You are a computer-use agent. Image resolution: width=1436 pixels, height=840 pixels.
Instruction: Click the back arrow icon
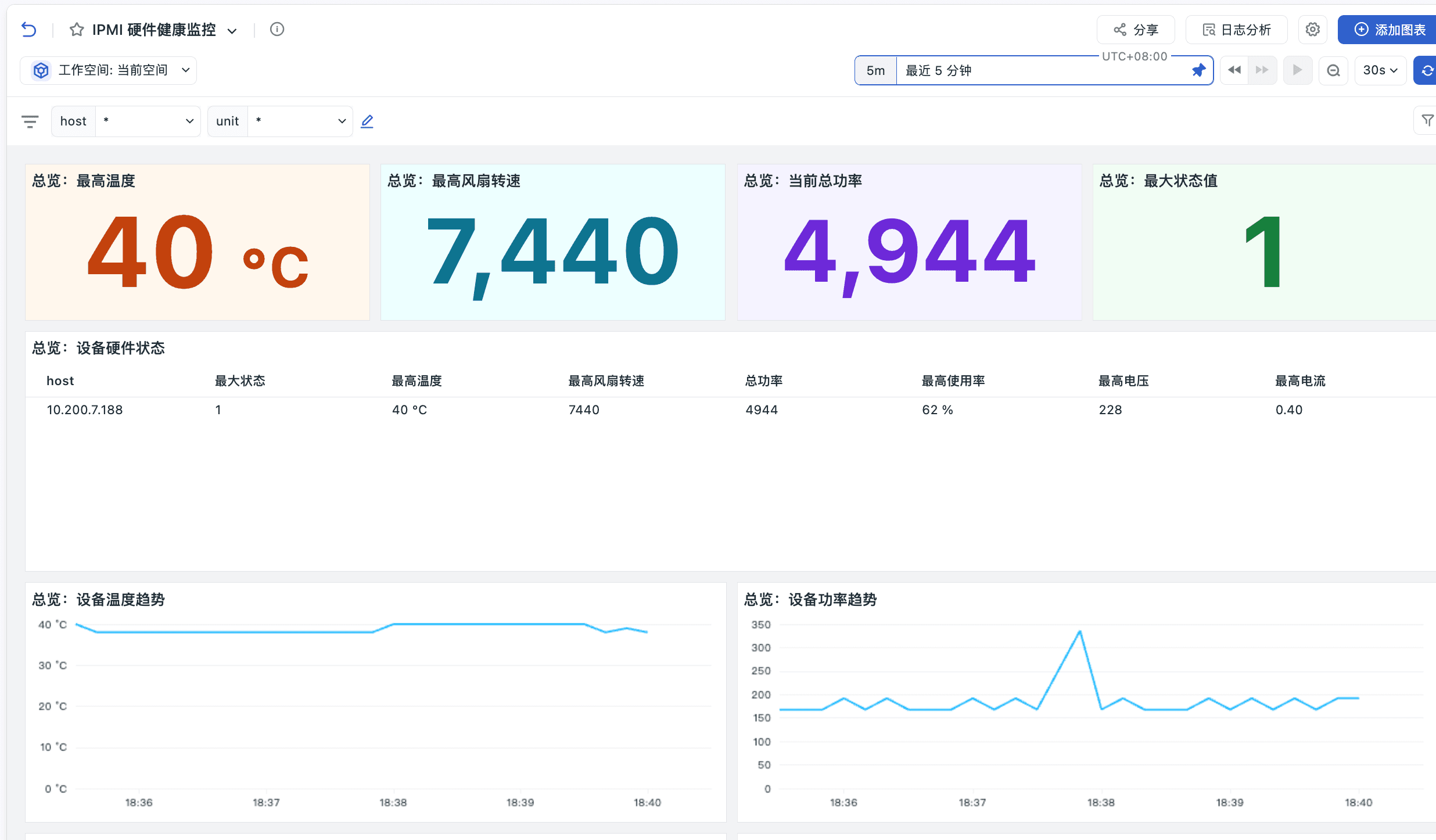[x=29, y=30]
